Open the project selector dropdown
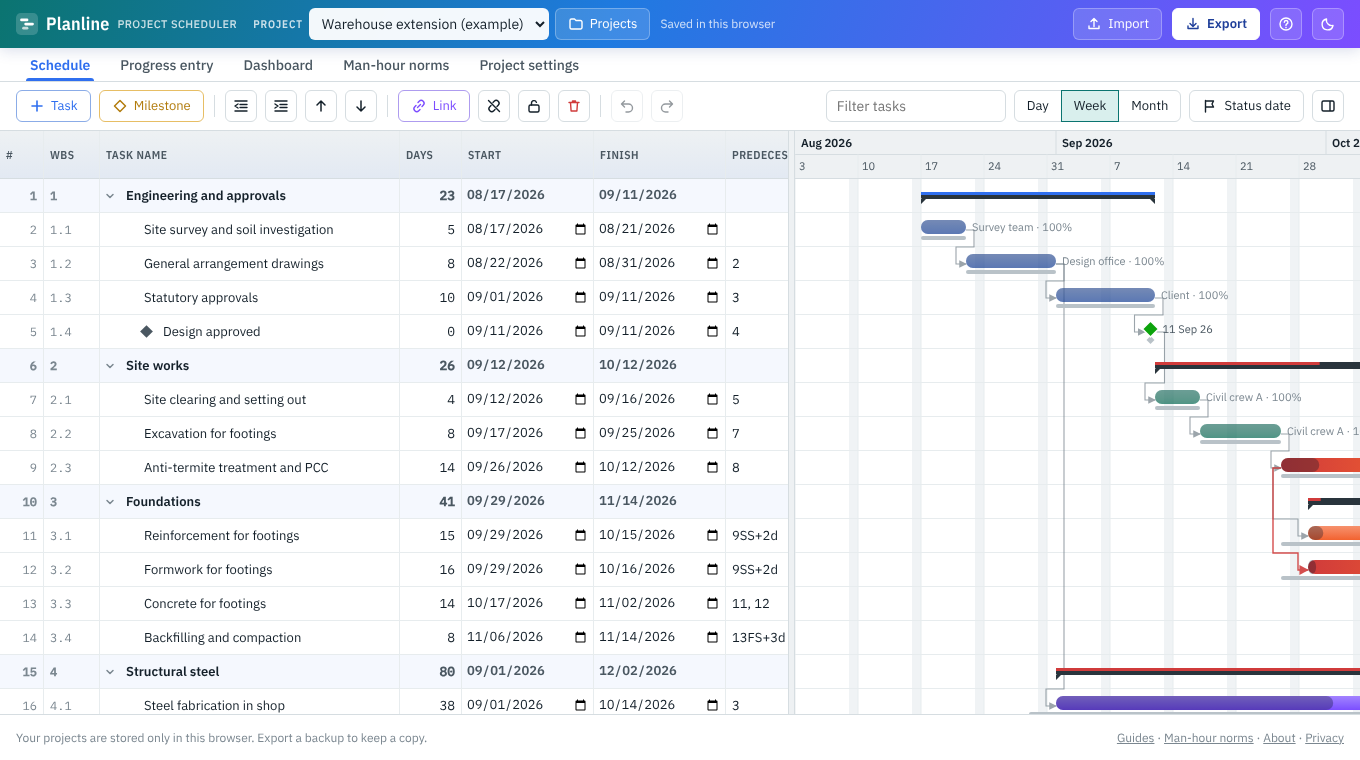This screenshot has width=1360, height=760. [429, 24]
